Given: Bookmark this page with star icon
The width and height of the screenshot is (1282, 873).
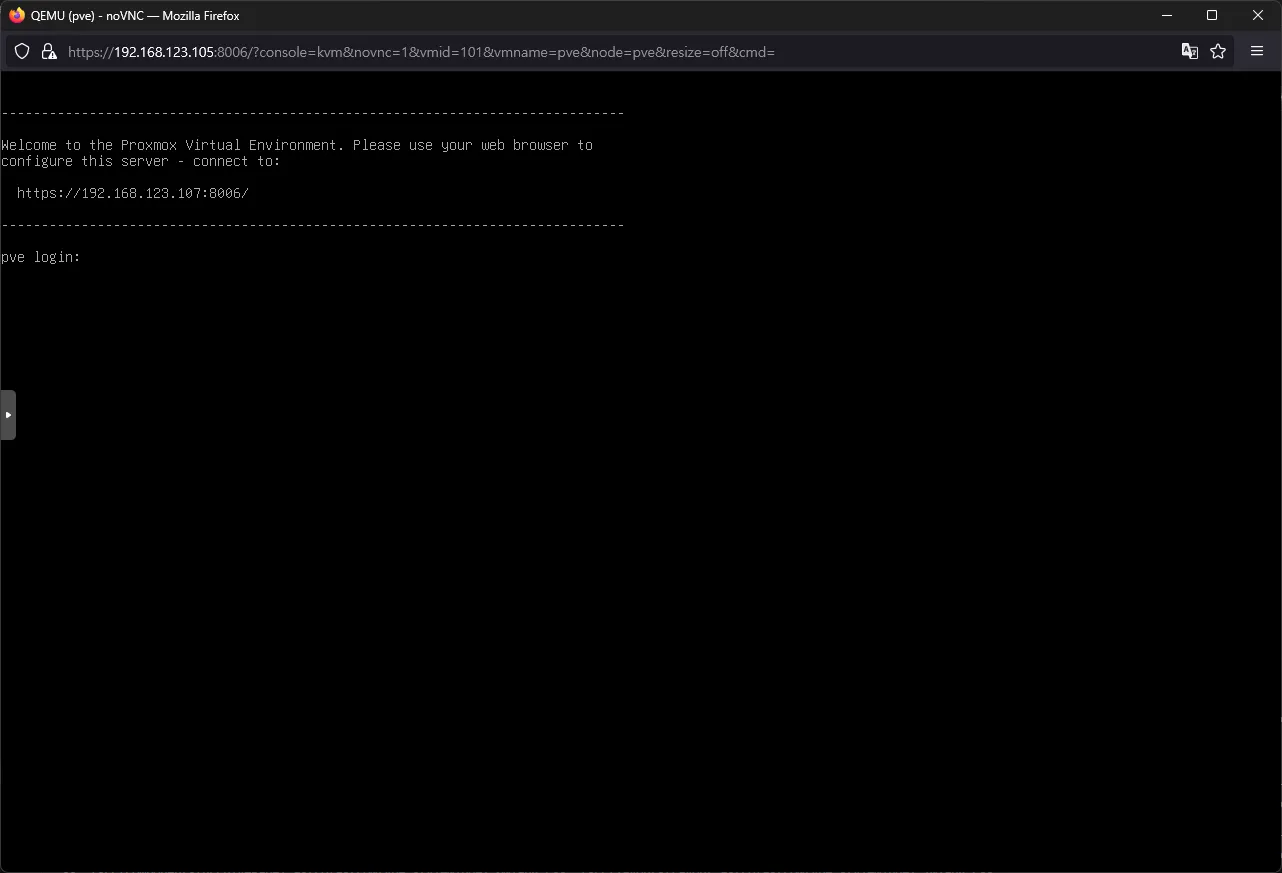Looking at the screenshot, I should [1218, 51].
